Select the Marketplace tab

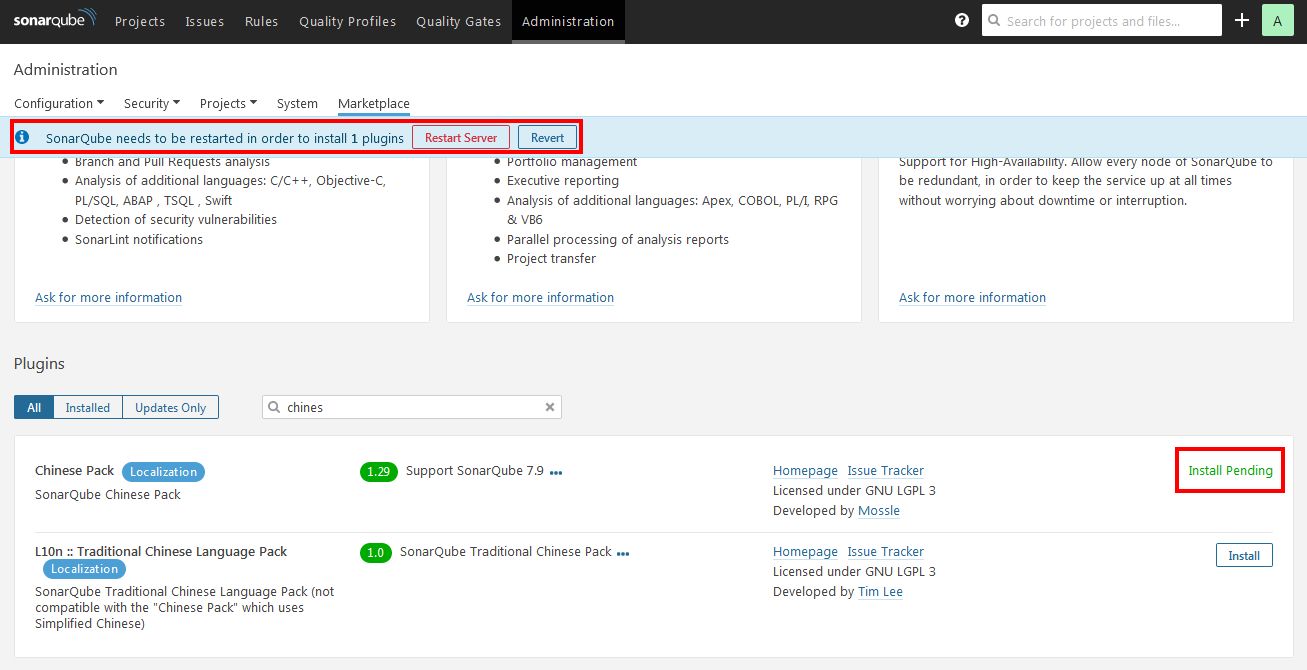(374, 103)
